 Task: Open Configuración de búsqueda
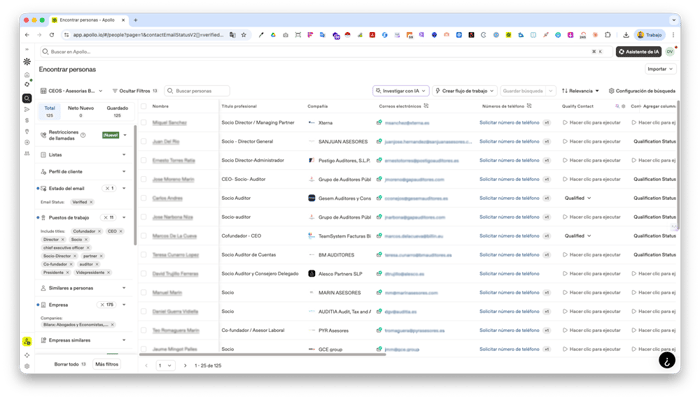coord(642,91)
